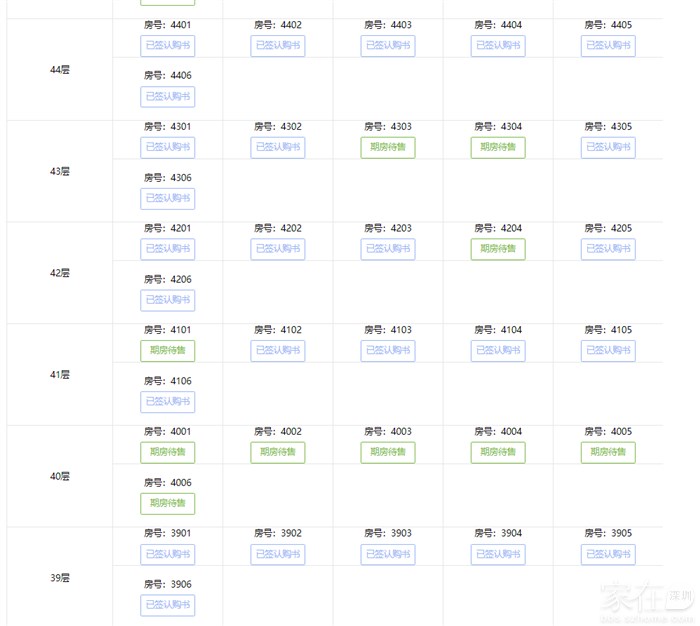Select the 已签认购书 button under room 4406
Image resolution: width=700 pixels, height=626 pixels.
point(168,97)
